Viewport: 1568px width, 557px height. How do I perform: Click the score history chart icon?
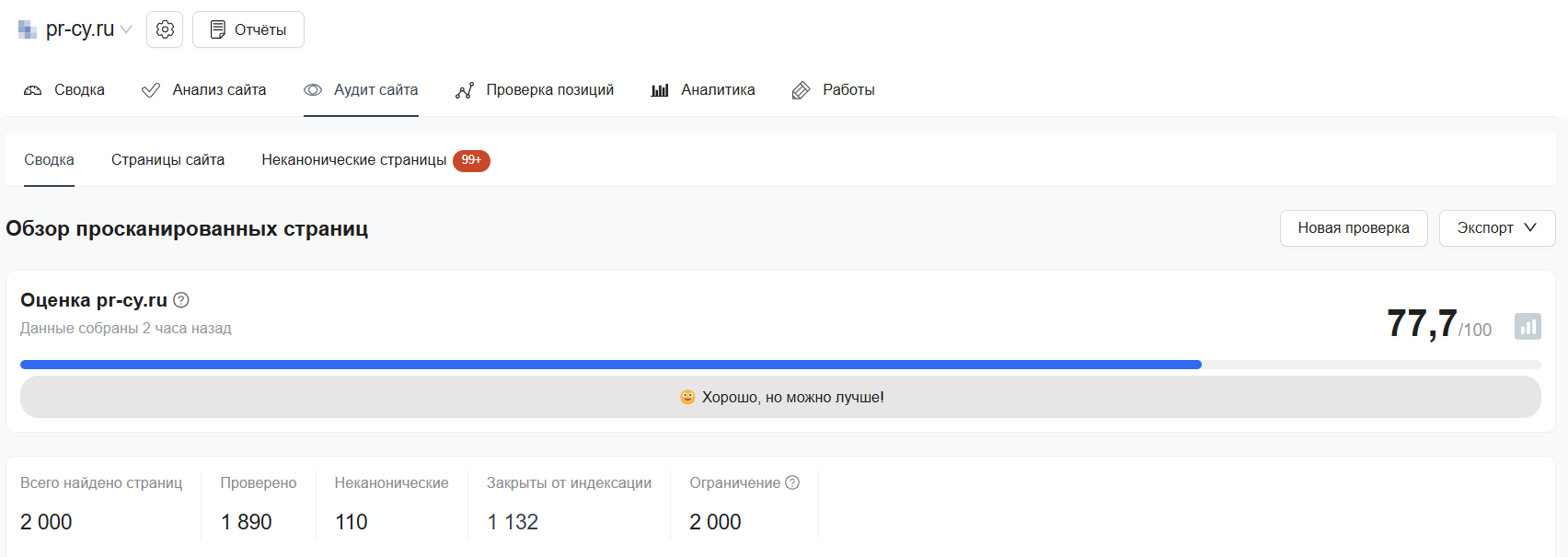[1528, 327]
